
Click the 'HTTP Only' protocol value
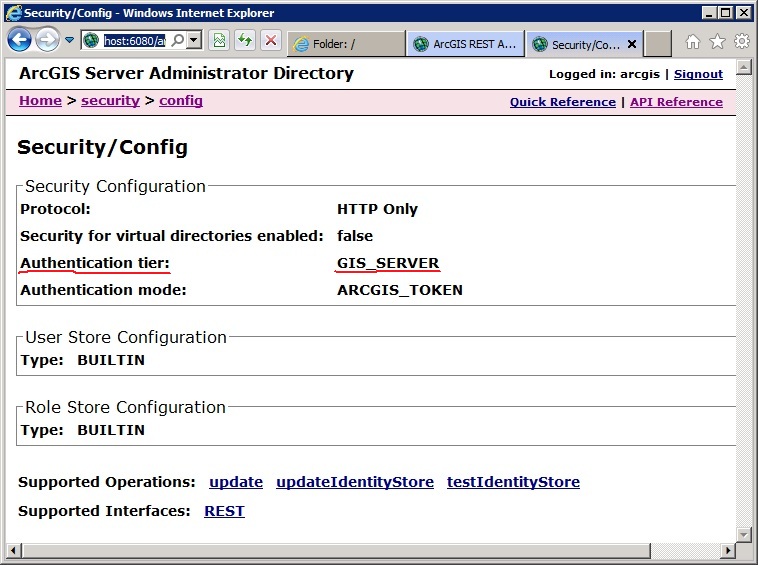click(x=377, y=209)
